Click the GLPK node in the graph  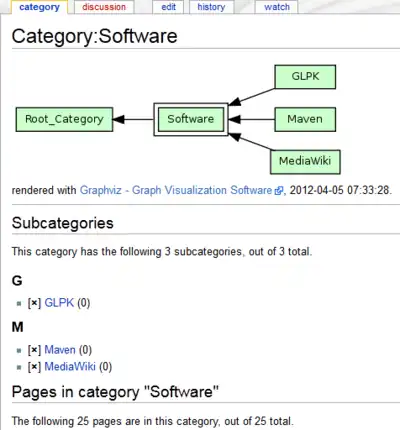pyautogui.click(x=305, y=77)
